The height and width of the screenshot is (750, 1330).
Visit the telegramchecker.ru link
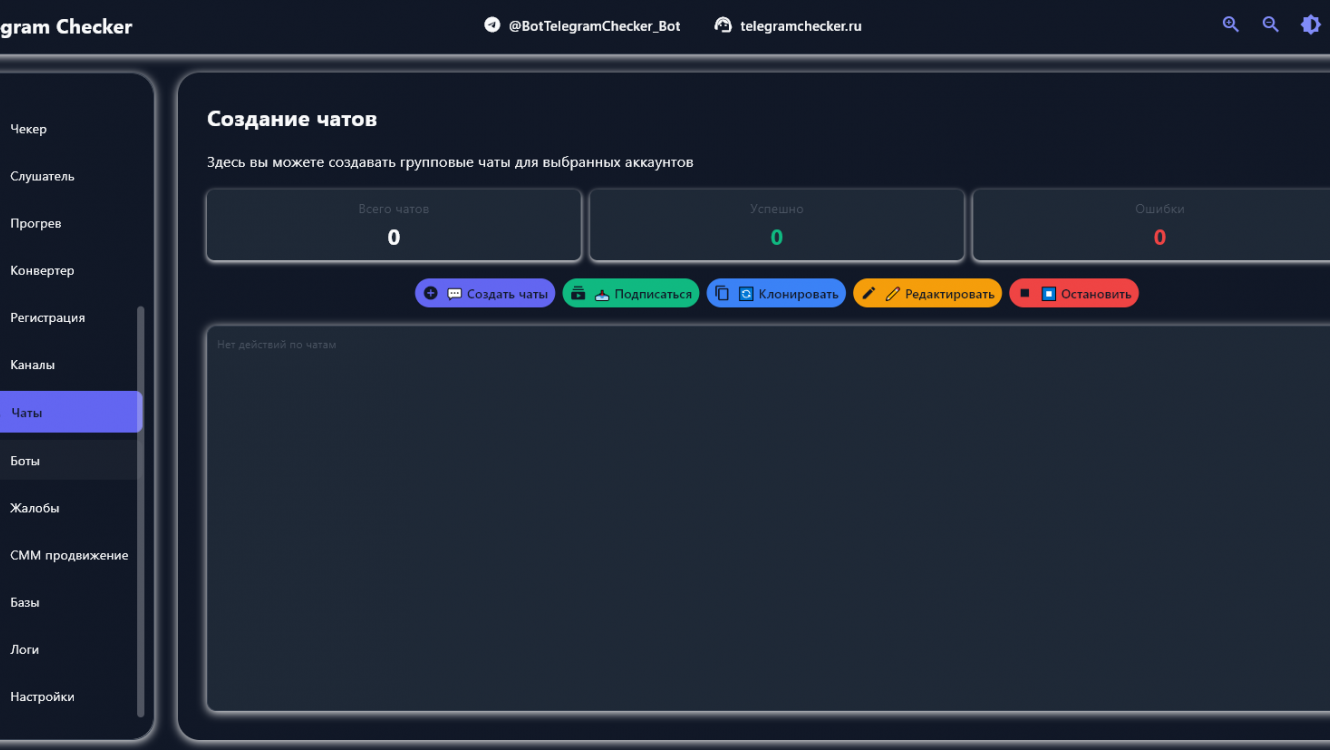[800, 26]
